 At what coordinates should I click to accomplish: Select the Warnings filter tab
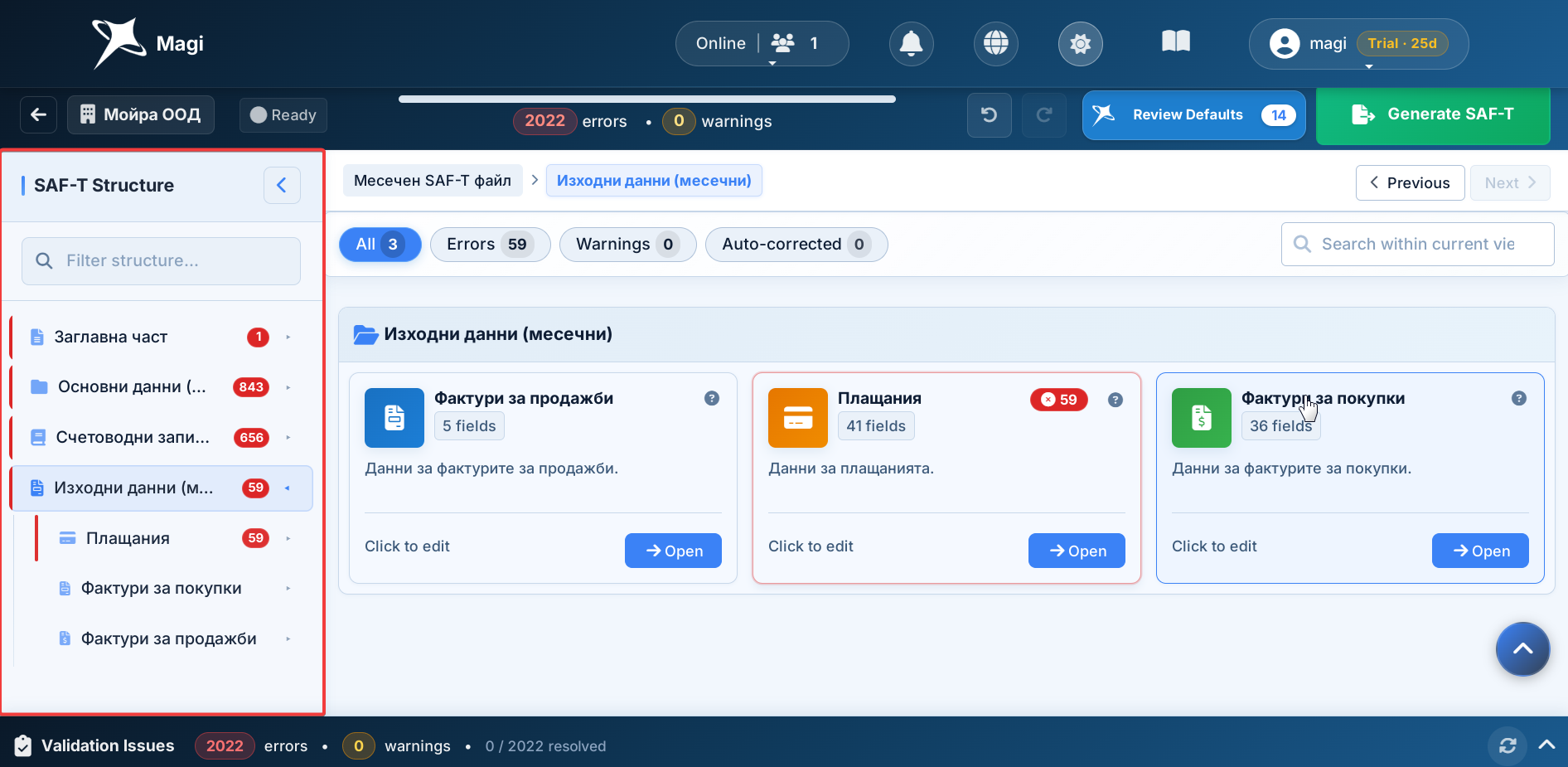coord(627,245)
